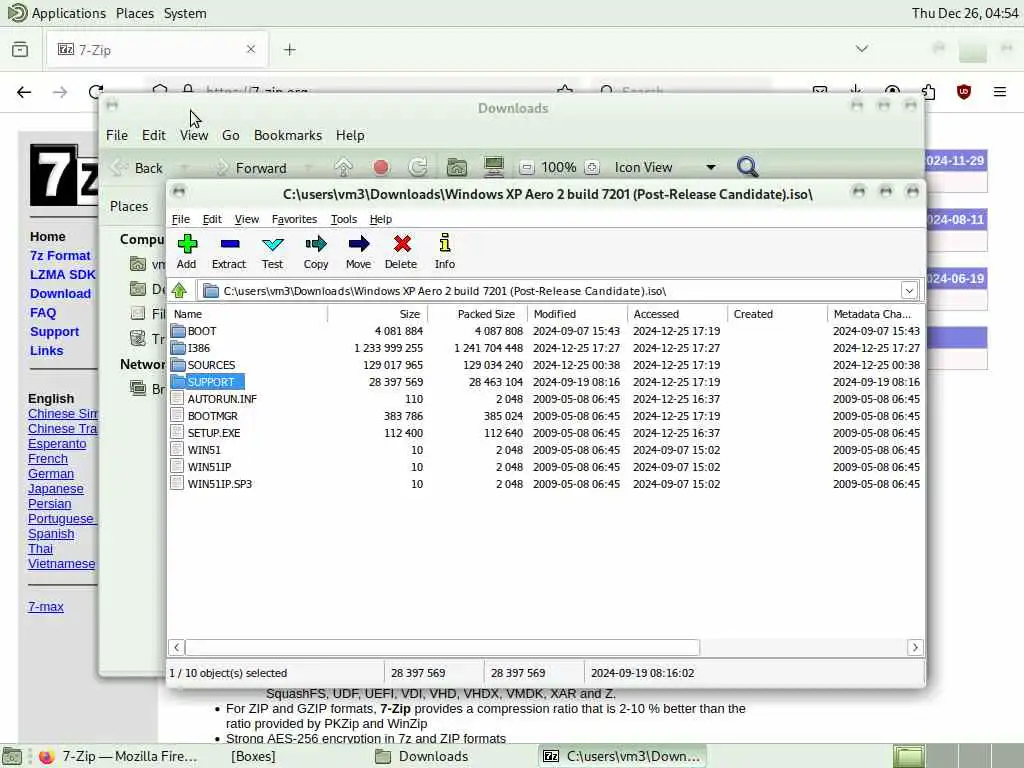Open the 7z Format link
The width and height of the screenshot is (1024, 768).
tap(60, 255)
